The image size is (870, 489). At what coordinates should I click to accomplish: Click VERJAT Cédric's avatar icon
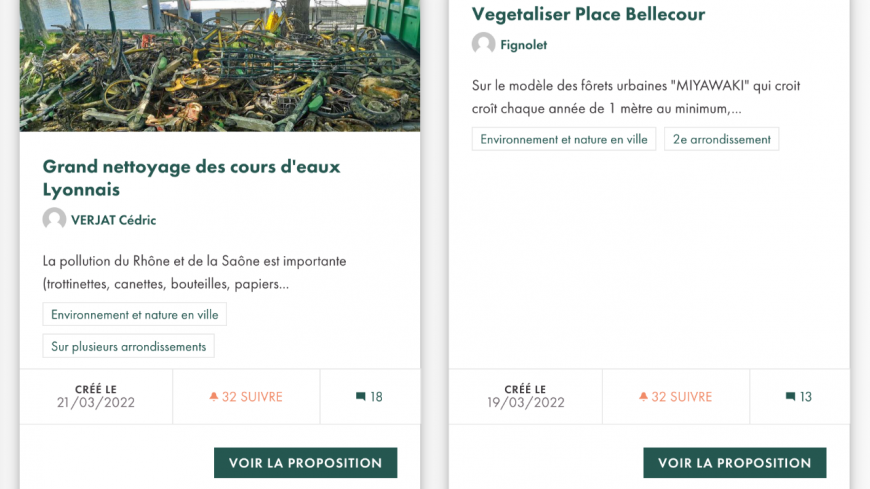pyautogui.click(x=54, y=220)
